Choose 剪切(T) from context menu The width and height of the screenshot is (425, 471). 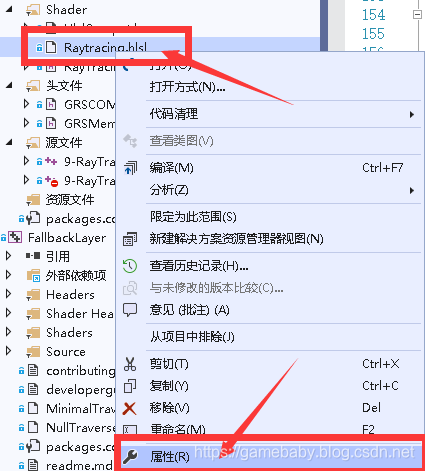coord(169,364)
